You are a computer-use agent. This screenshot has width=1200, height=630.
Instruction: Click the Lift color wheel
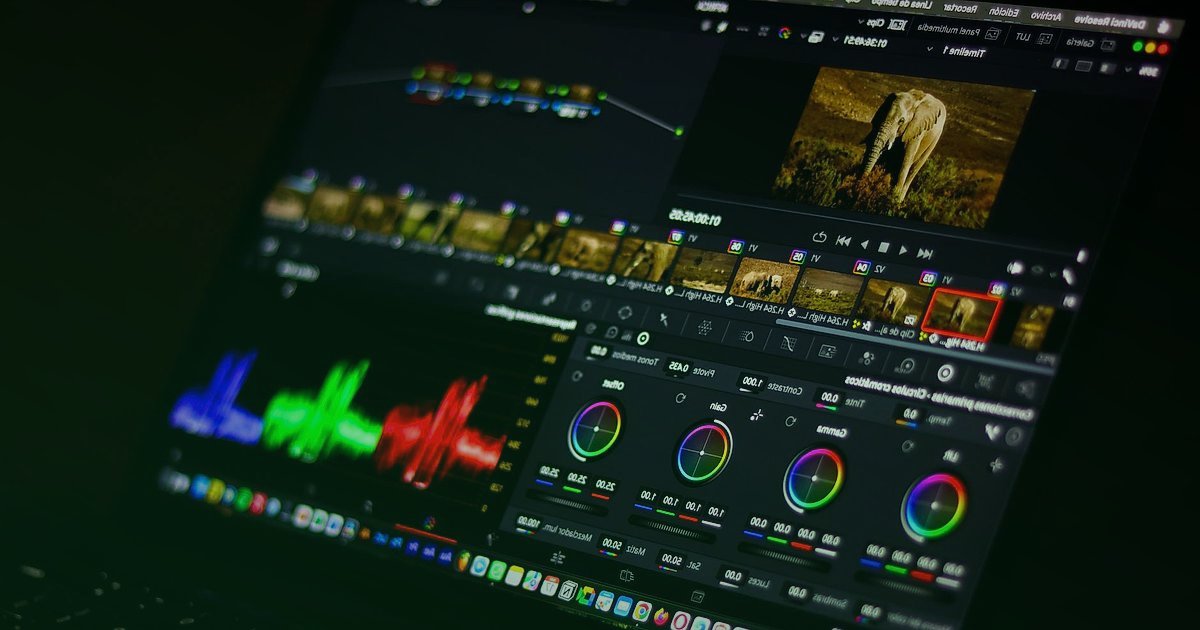934,506
